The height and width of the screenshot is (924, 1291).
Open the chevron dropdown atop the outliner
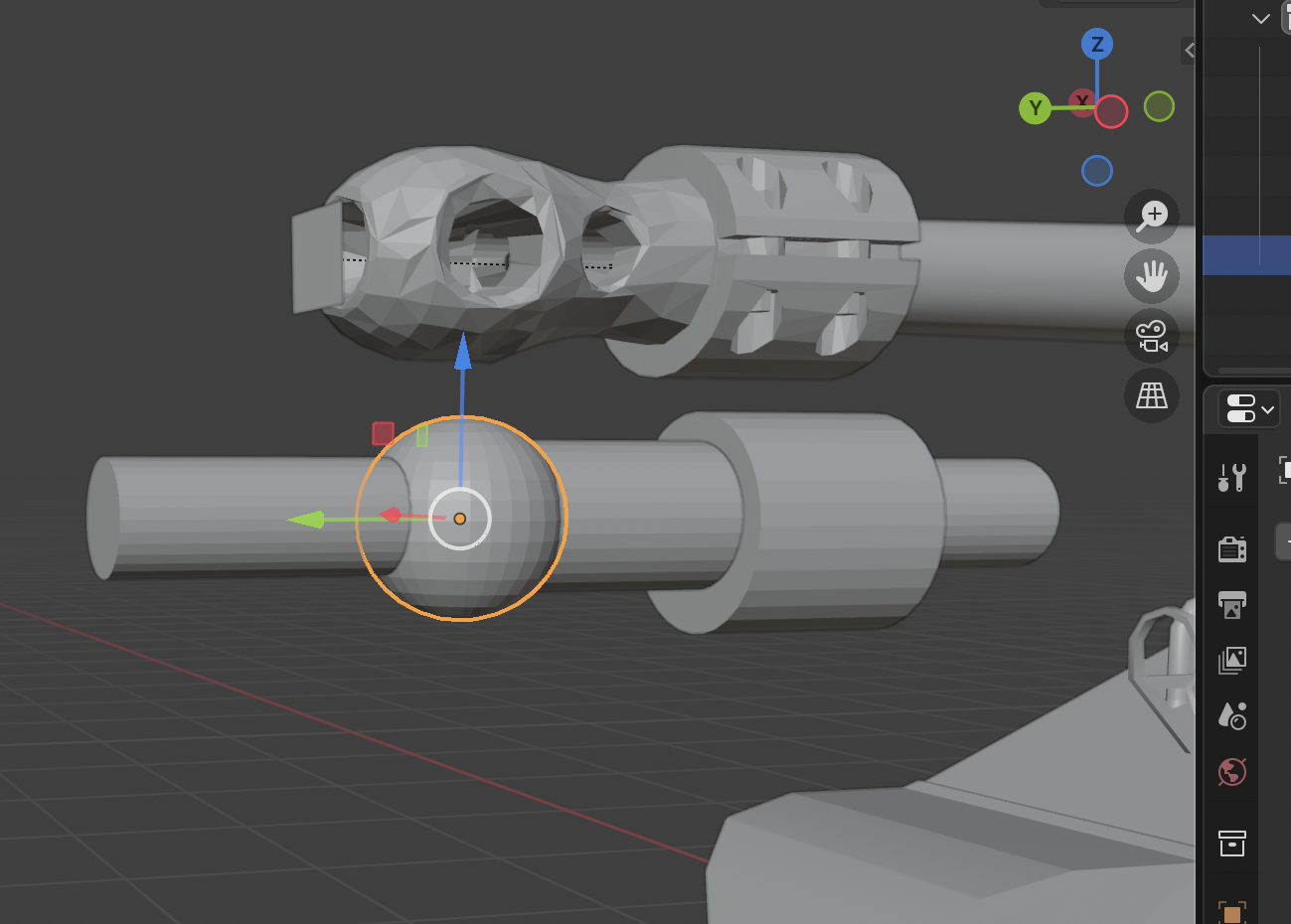pos(1261,18)
